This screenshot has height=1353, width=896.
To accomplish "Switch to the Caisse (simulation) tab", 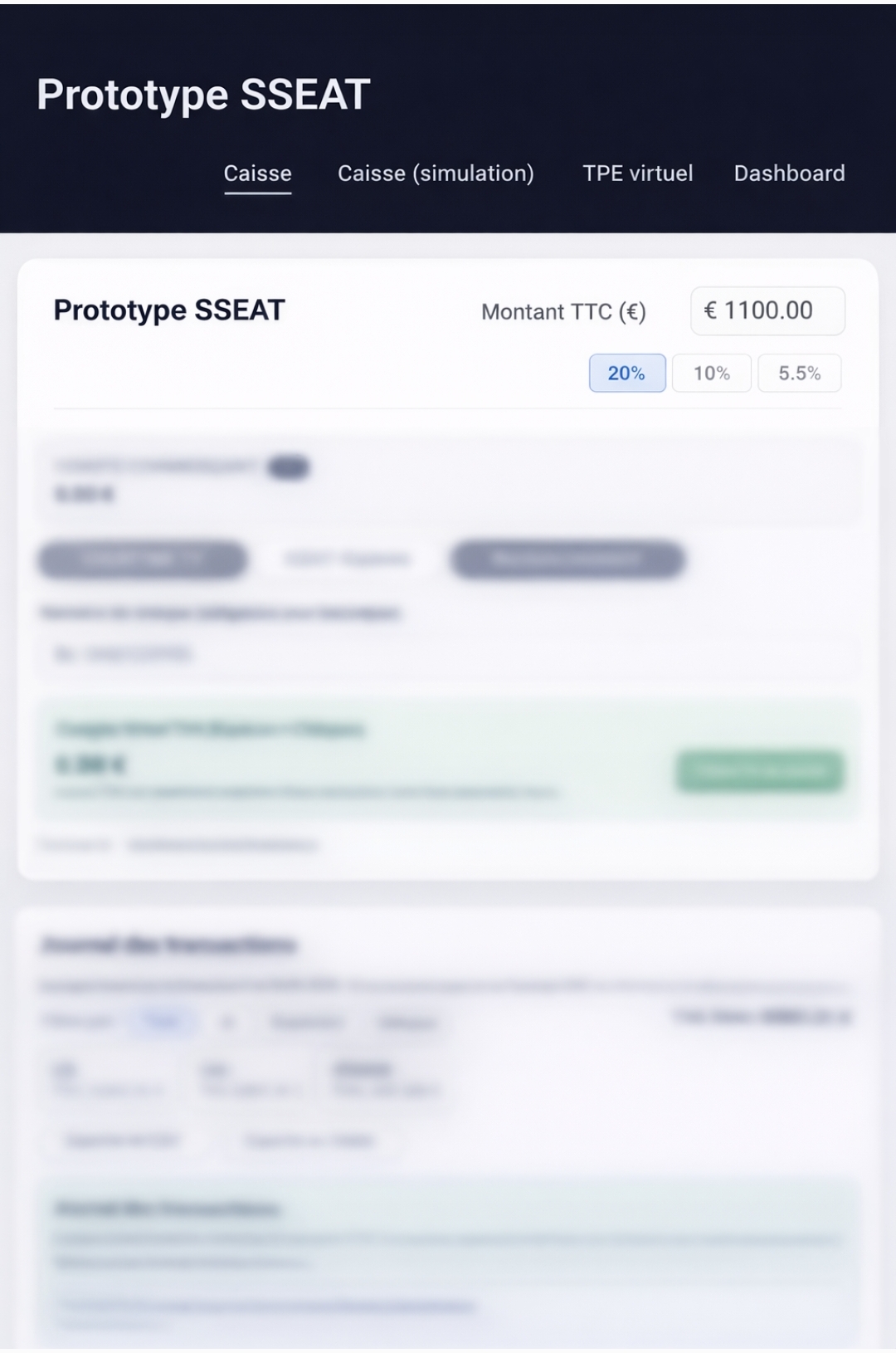I will point(436,173).
